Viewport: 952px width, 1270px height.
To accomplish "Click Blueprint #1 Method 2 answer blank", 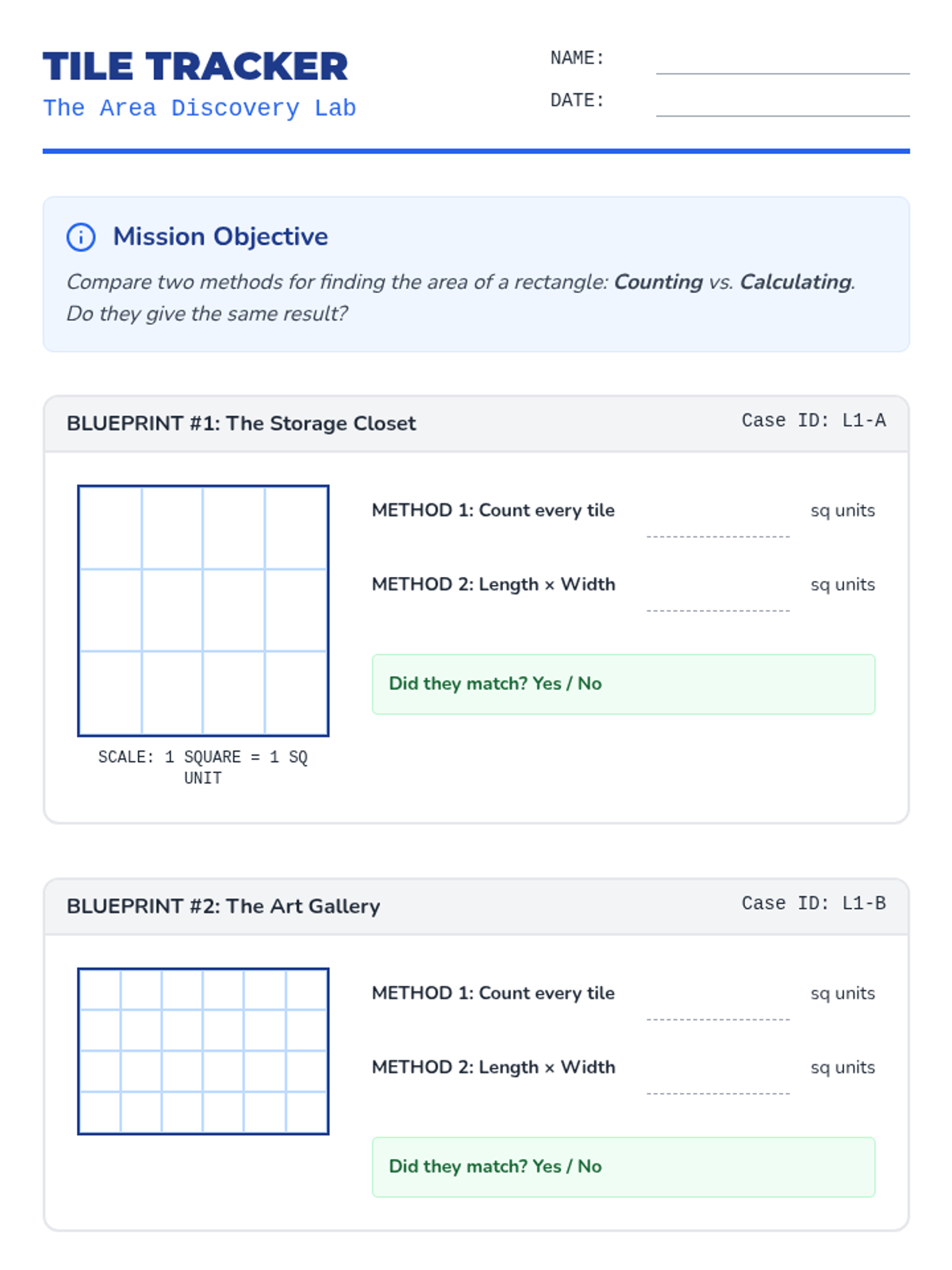I will click(x=717, y=598).
